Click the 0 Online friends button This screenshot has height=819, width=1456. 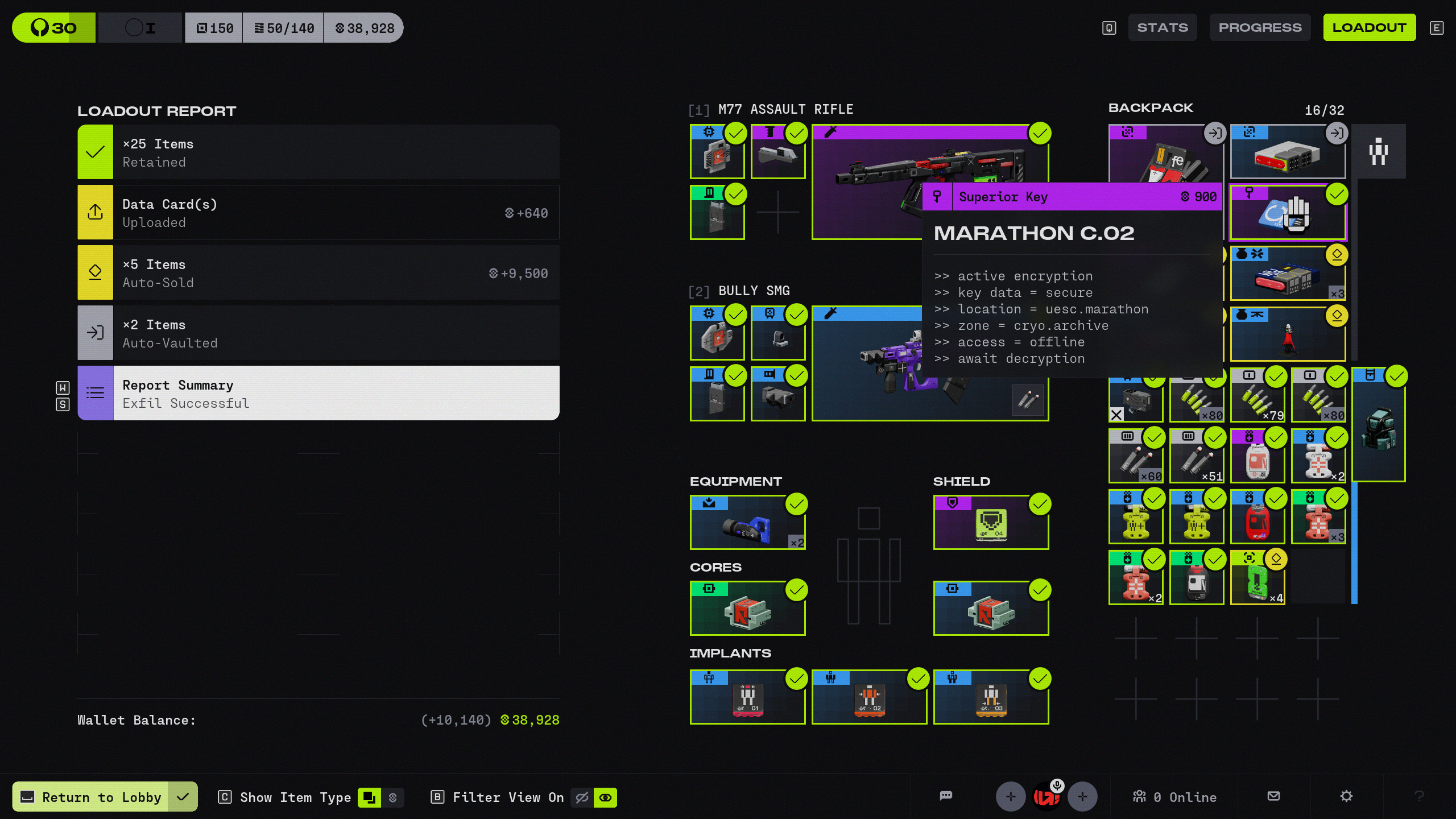pos(1174,797)
